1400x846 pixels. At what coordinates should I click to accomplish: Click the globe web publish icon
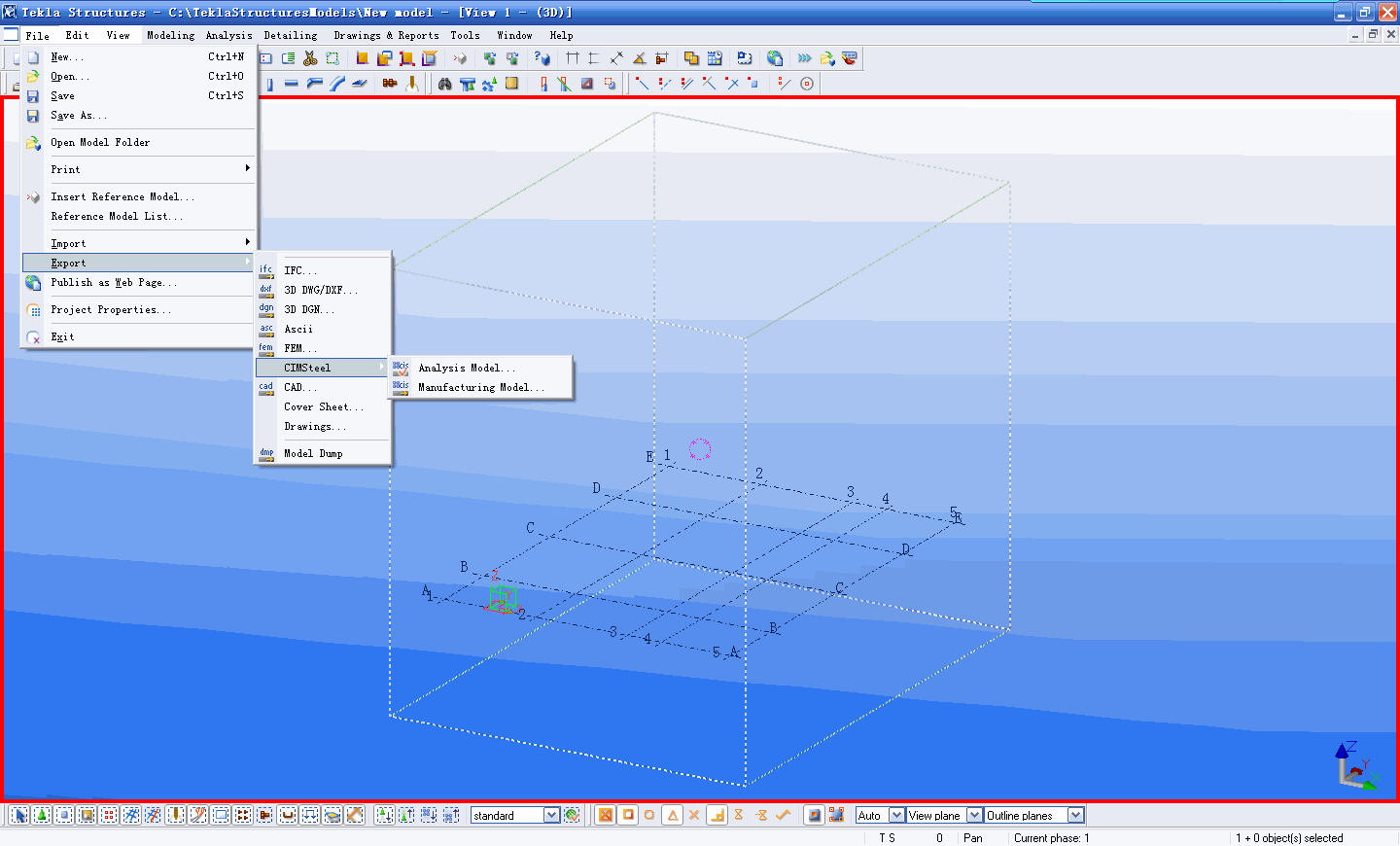coord(774,58)
